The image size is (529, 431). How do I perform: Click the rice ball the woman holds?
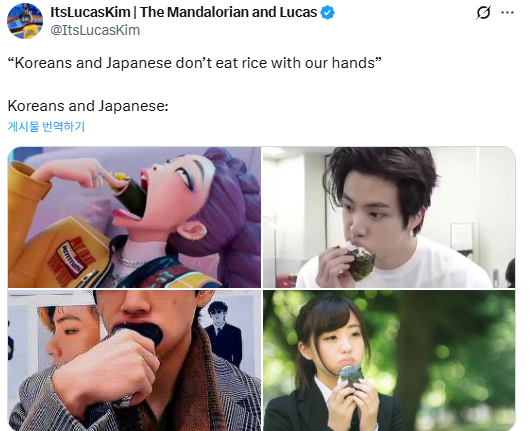[x=351, y=376]
